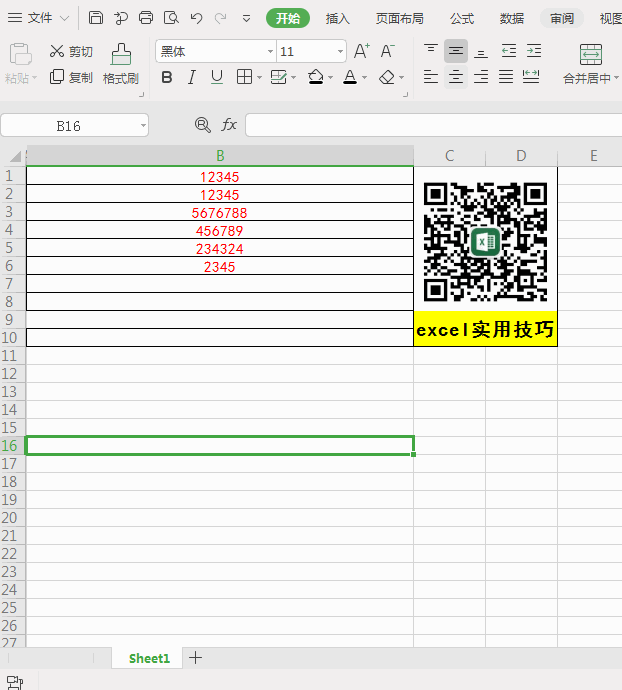Screen dimensions: 622x690
Task: Click distributed alignment icon
Action: click(x=531, y=77)
